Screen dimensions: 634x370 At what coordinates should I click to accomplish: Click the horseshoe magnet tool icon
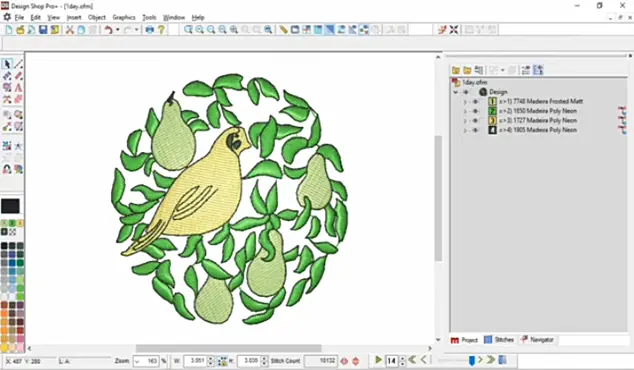[7, 169]
